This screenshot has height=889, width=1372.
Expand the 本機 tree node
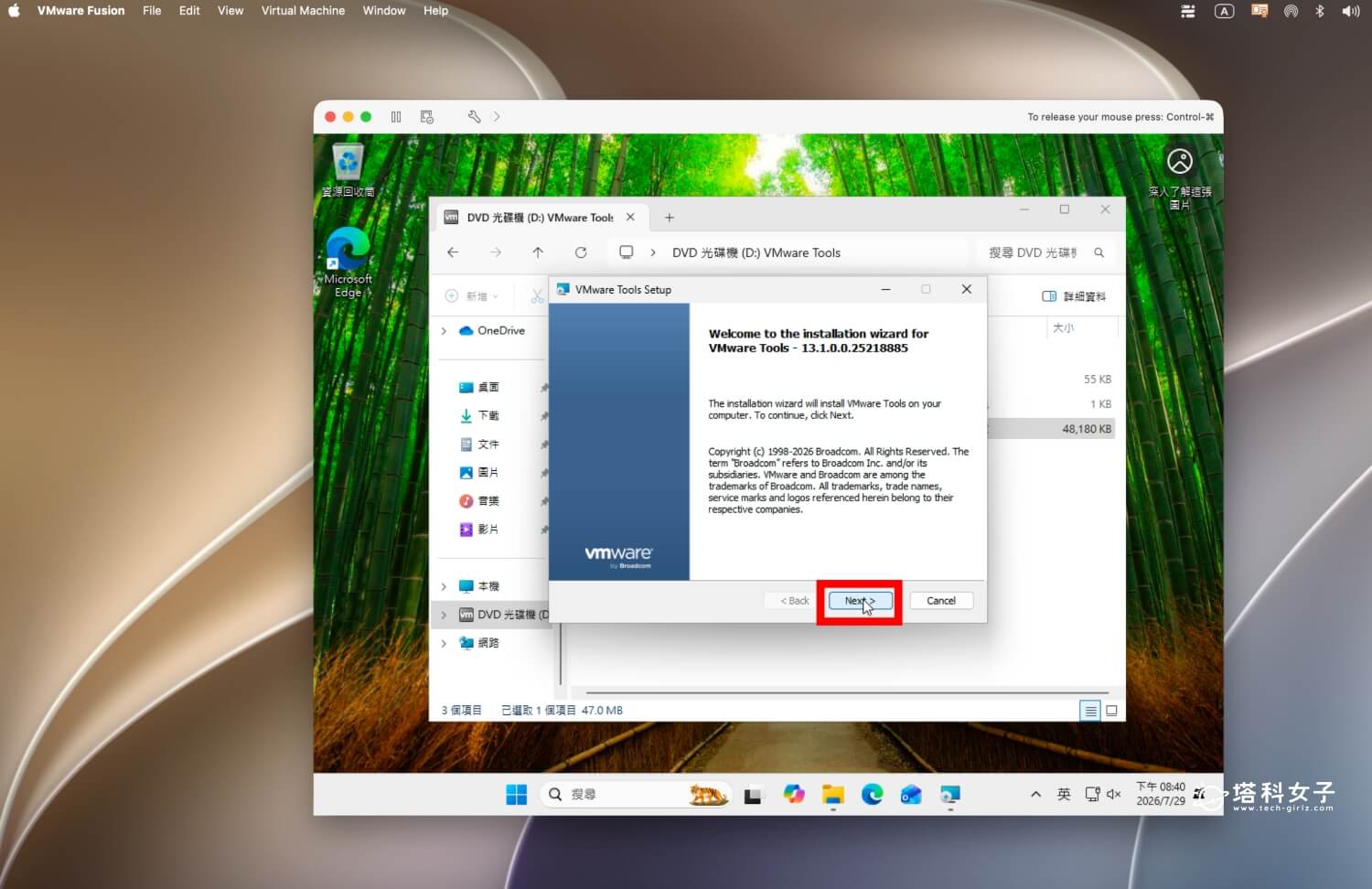coord(444,586)
